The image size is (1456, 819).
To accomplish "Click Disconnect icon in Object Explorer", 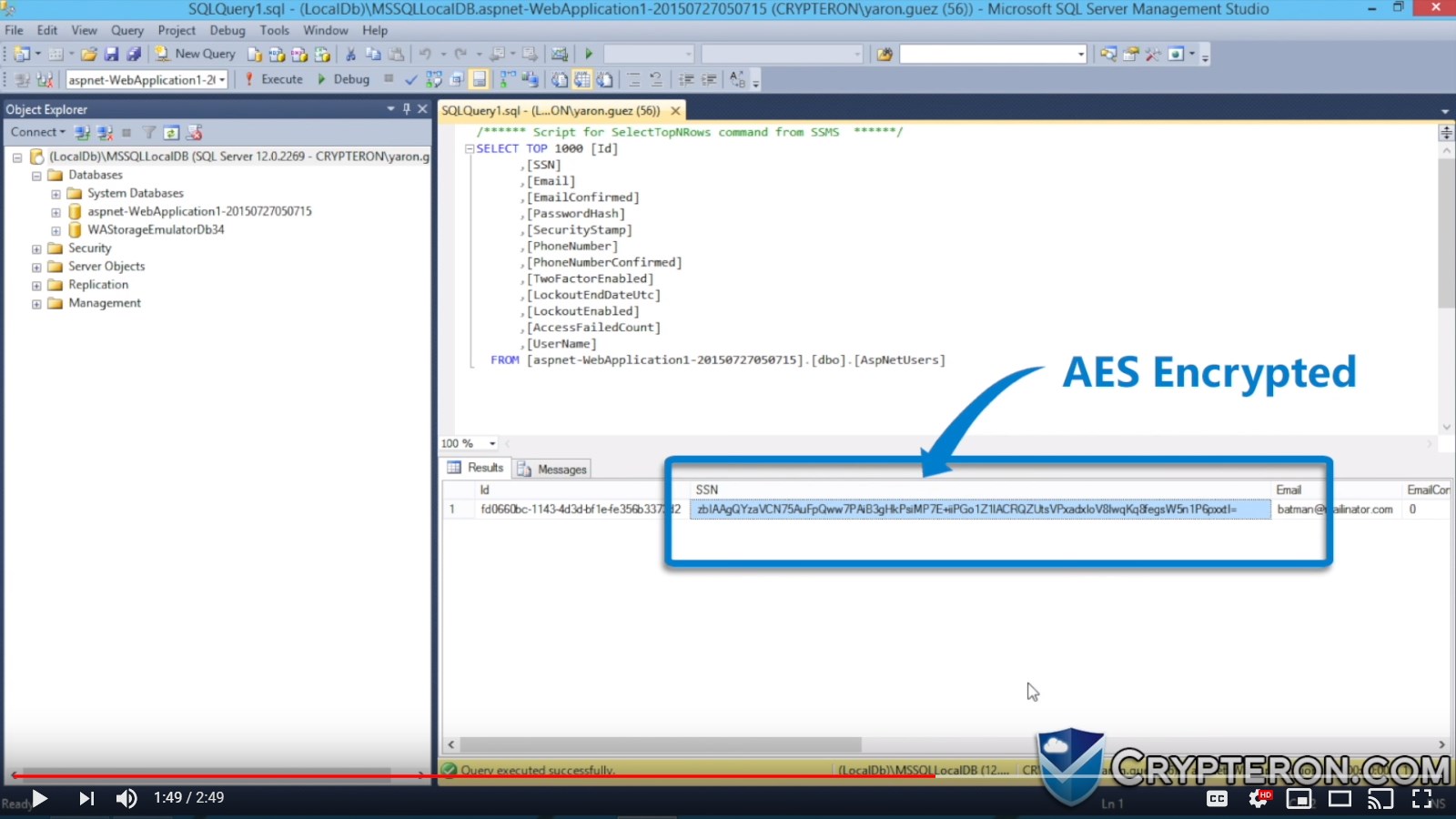I will pos(106,133).
